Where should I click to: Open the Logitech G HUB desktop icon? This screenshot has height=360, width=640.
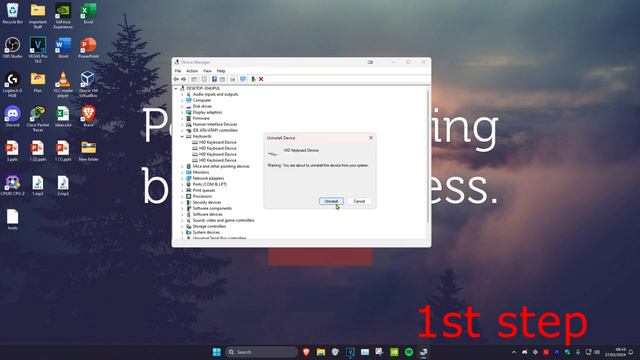13,84
